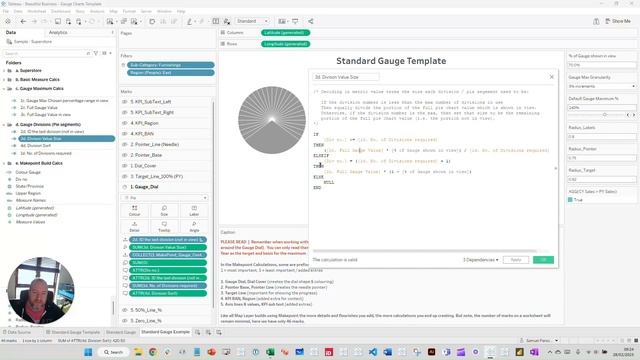Open Visual Studio Code from the taskbar

(373, 352)
